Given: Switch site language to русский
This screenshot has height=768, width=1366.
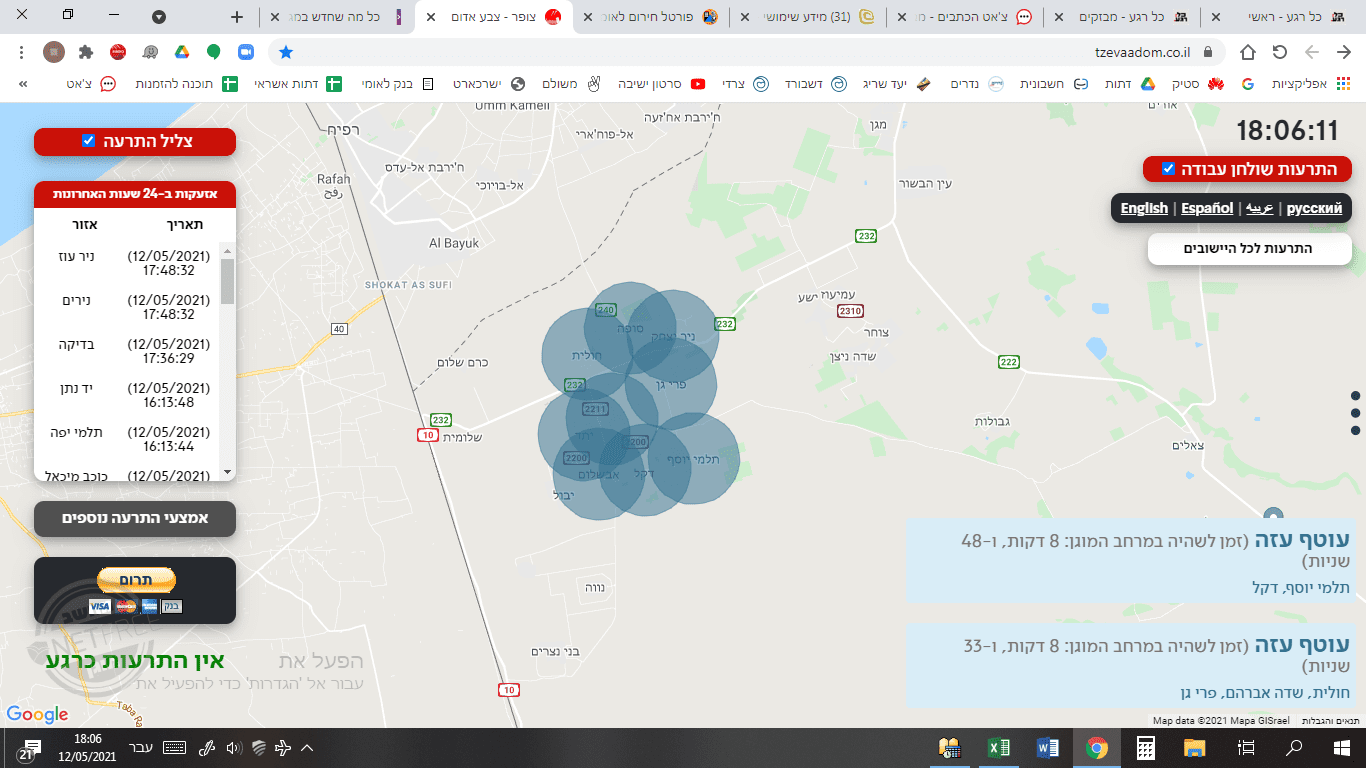Looking at the screenshot, I should pos(1314,208).
